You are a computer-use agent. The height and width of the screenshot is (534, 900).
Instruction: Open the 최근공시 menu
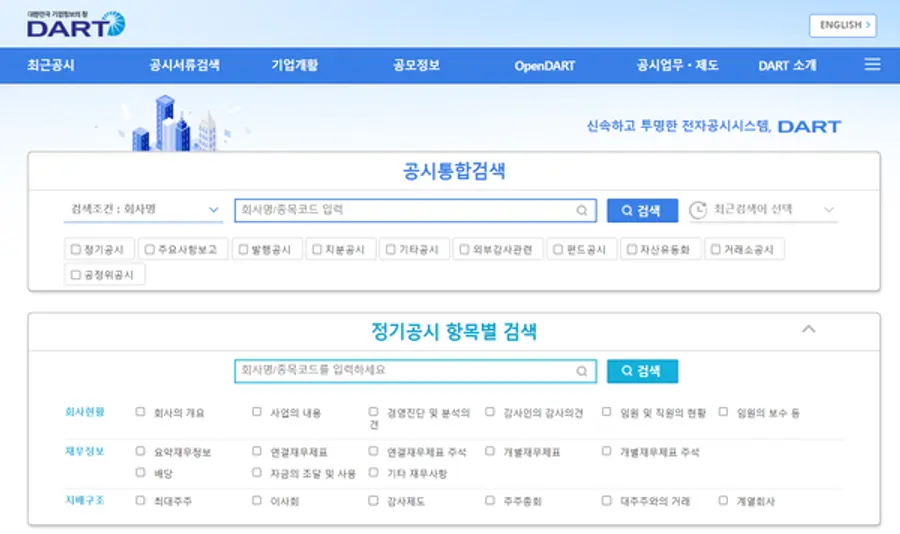50,66
